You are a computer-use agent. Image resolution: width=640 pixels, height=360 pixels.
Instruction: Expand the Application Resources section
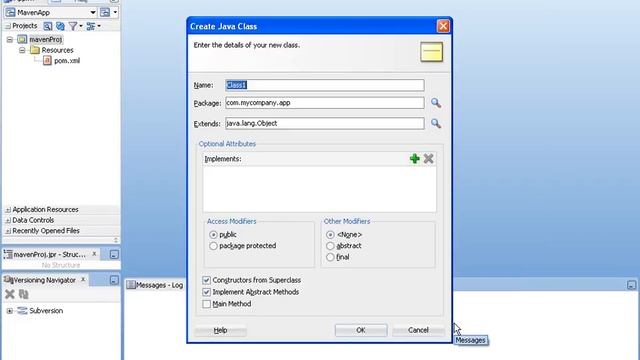tap(8, 210)
